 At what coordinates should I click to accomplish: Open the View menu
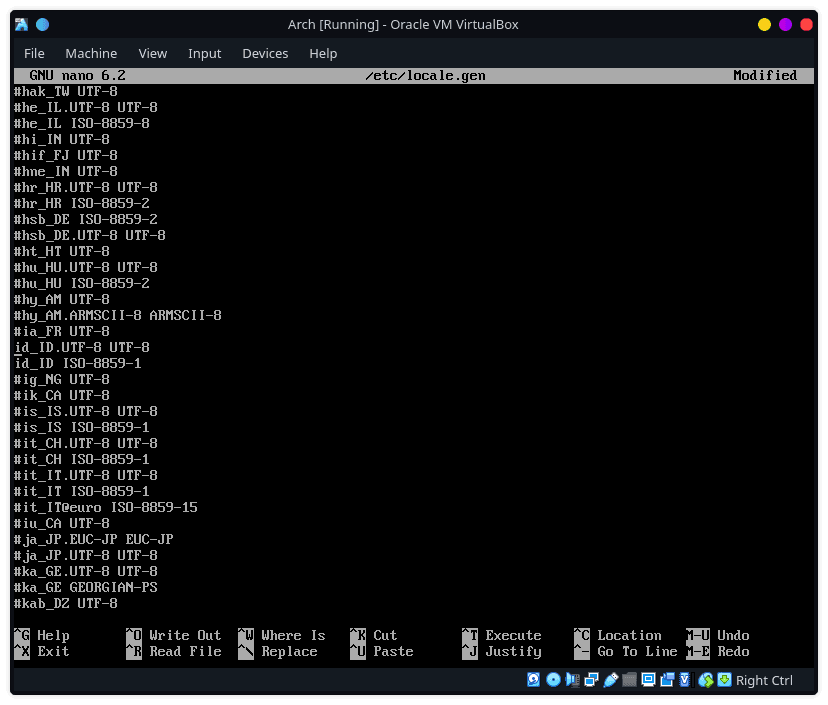(153, 53)
